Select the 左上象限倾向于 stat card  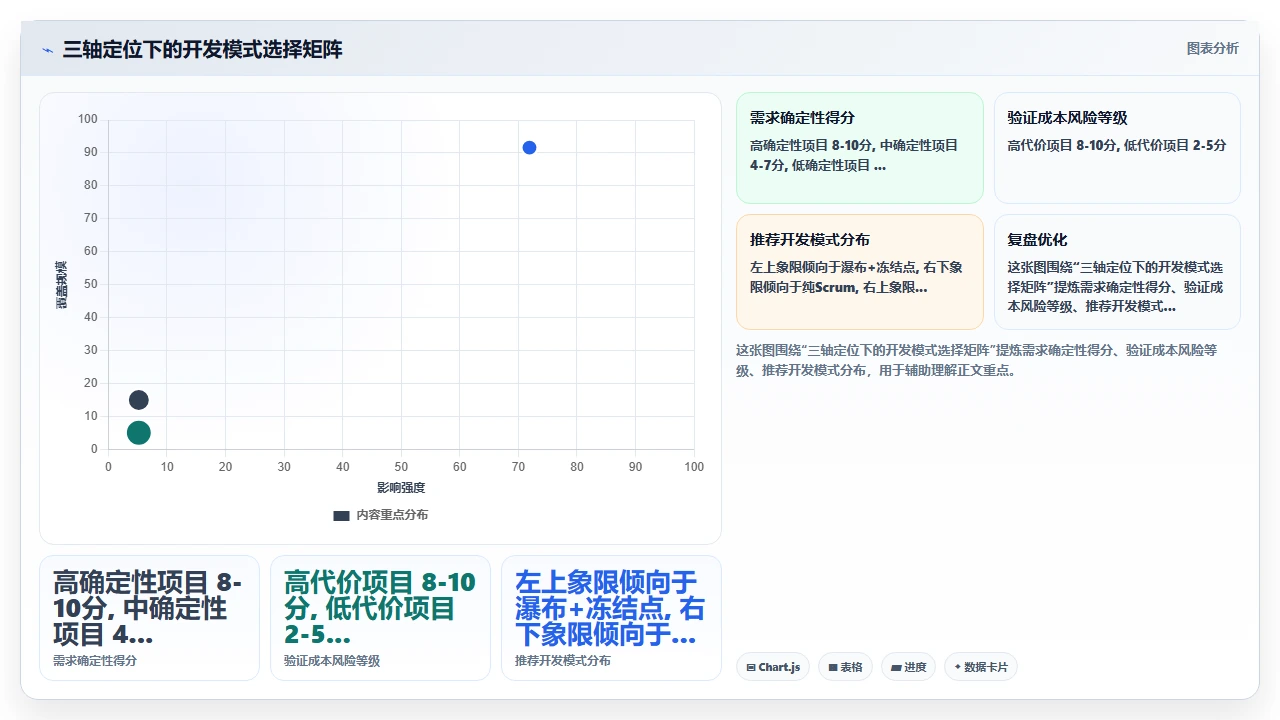611,618
